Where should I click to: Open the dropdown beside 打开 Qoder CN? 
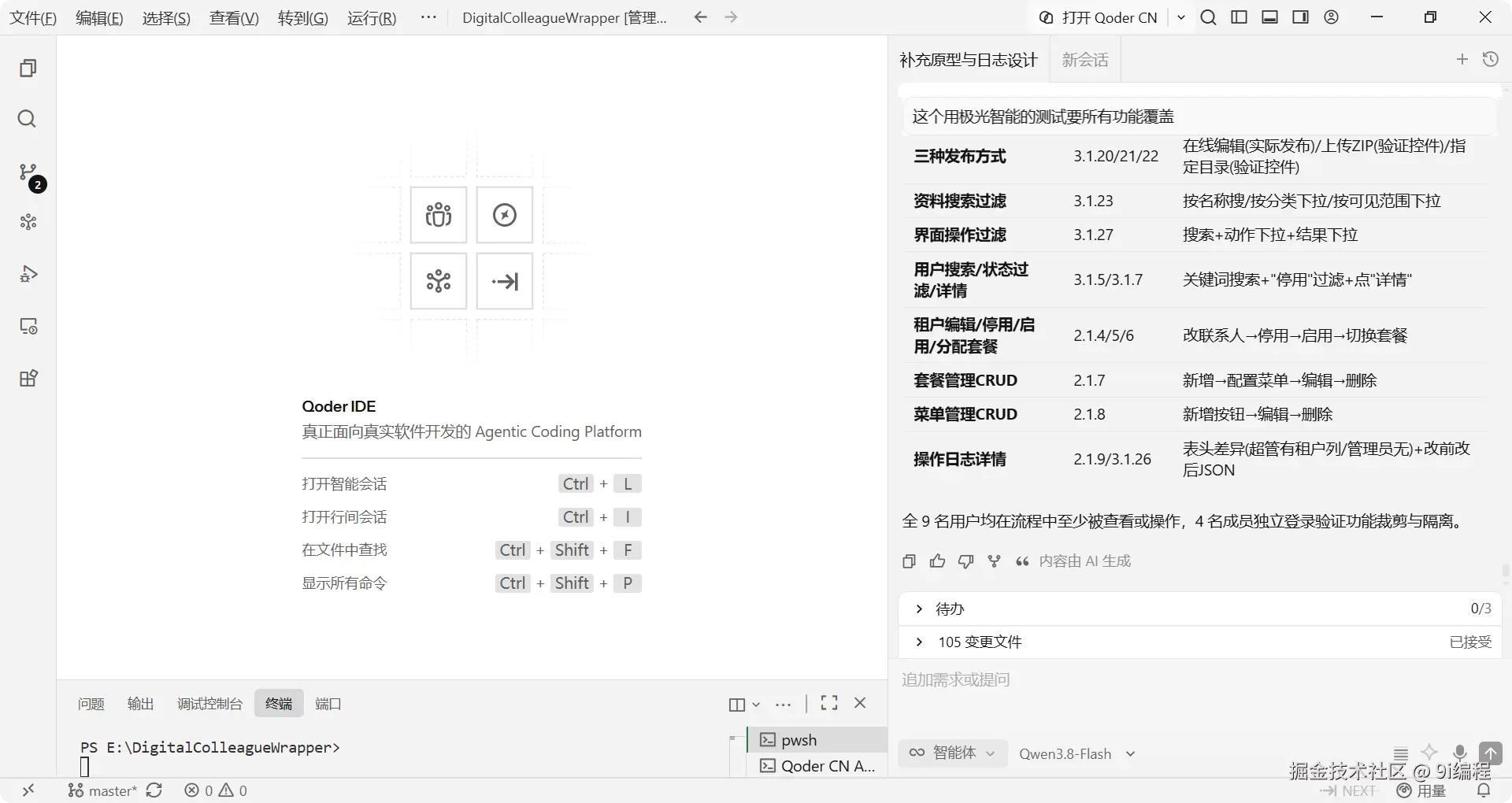point(1181,17)
